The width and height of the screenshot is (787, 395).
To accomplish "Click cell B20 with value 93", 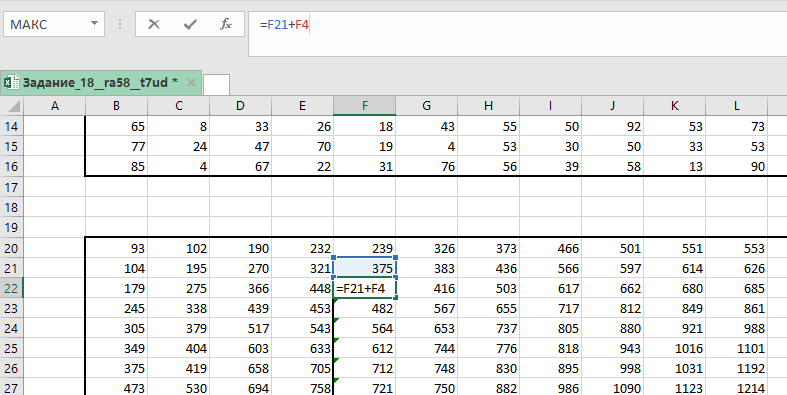I will pos(116,248).
